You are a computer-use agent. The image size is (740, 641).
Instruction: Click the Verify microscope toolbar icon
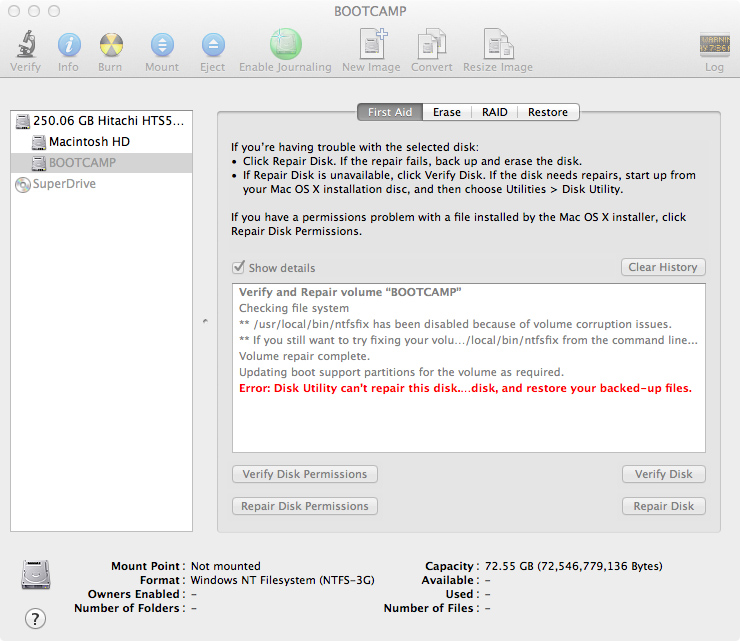(x=26, y=44)
